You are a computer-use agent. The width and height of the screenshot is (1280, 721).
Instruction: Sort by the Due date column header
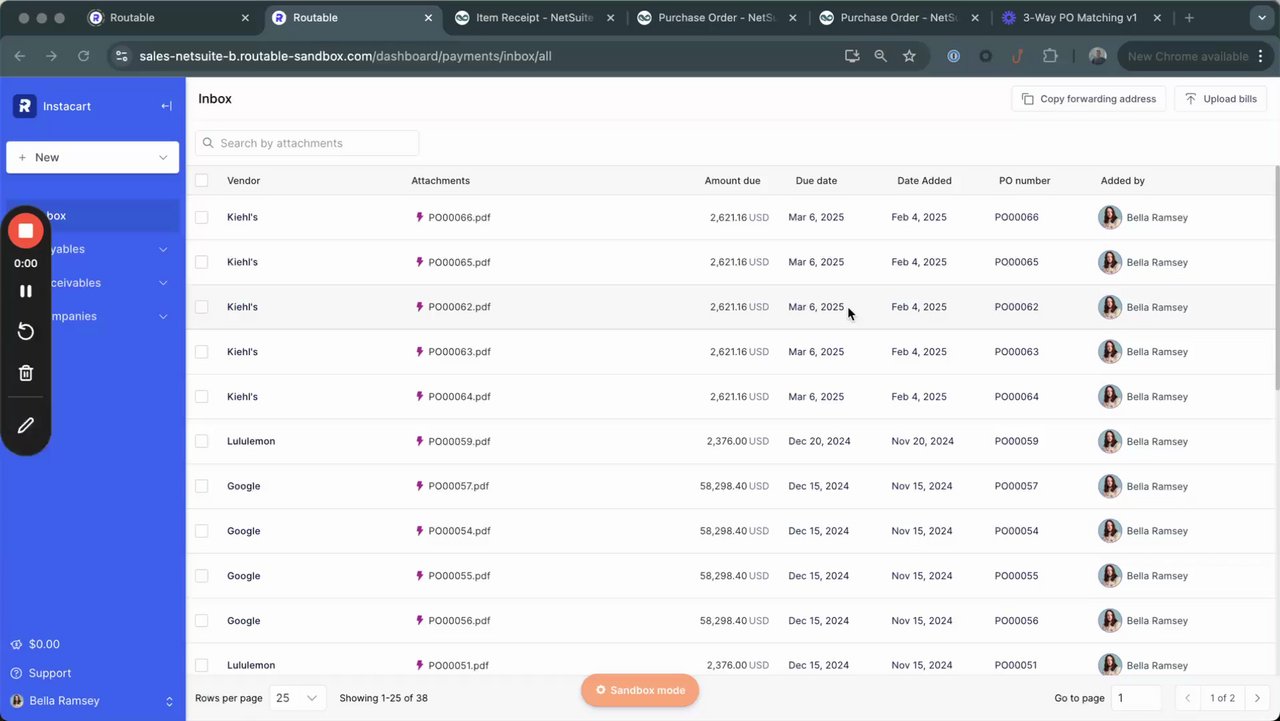[816, 181]
